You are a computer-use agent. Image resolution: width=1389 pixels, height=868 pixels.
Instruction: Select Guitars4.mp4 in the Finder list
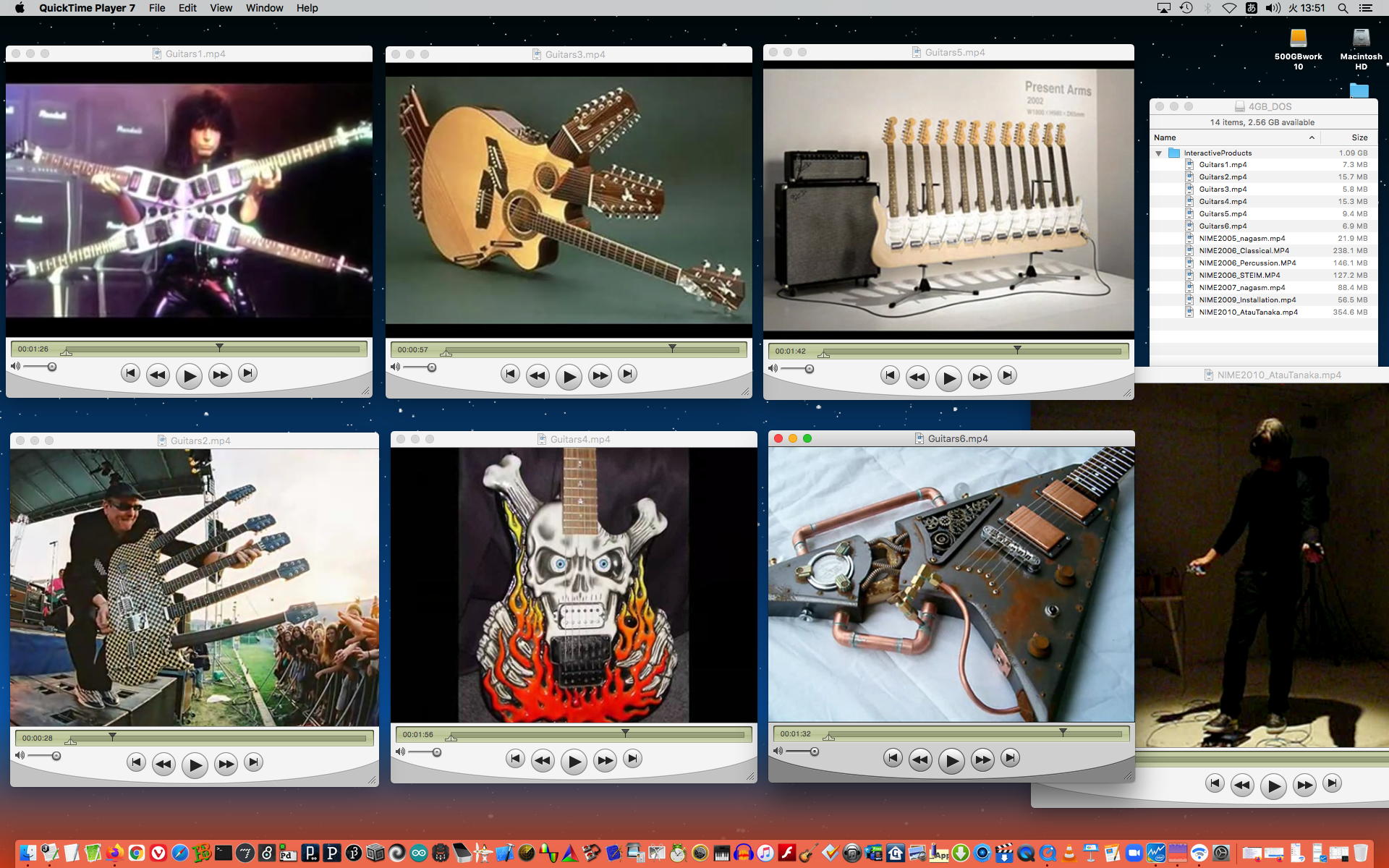click(x=1223, y=202)
